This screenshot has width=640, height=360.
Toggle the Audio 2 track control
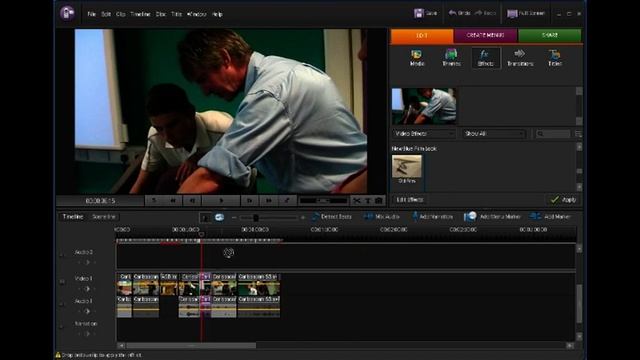point(62,255)
